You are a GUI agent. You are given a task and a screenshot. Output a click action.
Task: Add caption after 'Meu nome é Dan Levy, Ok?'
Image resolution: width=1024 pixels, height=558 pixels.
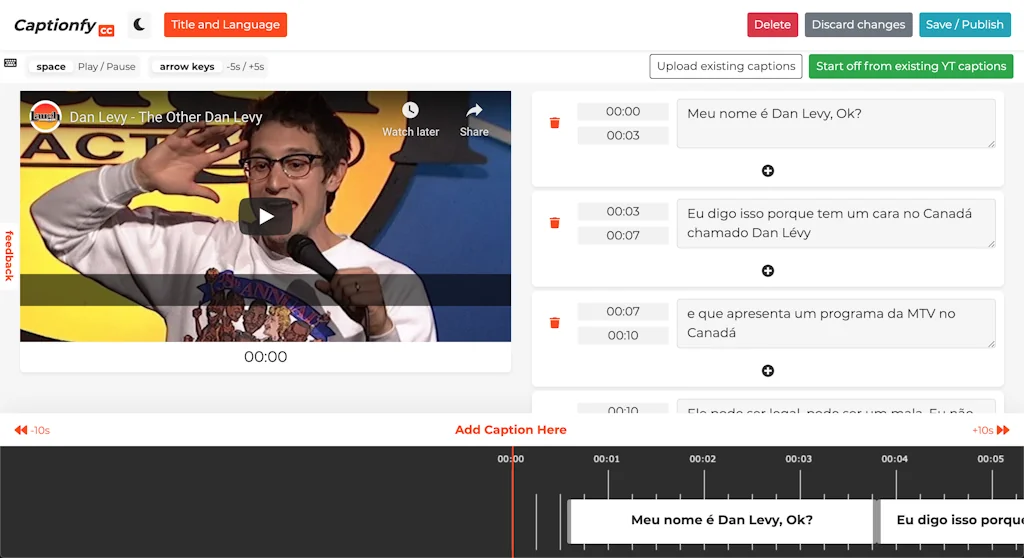(x=768, y=171)
